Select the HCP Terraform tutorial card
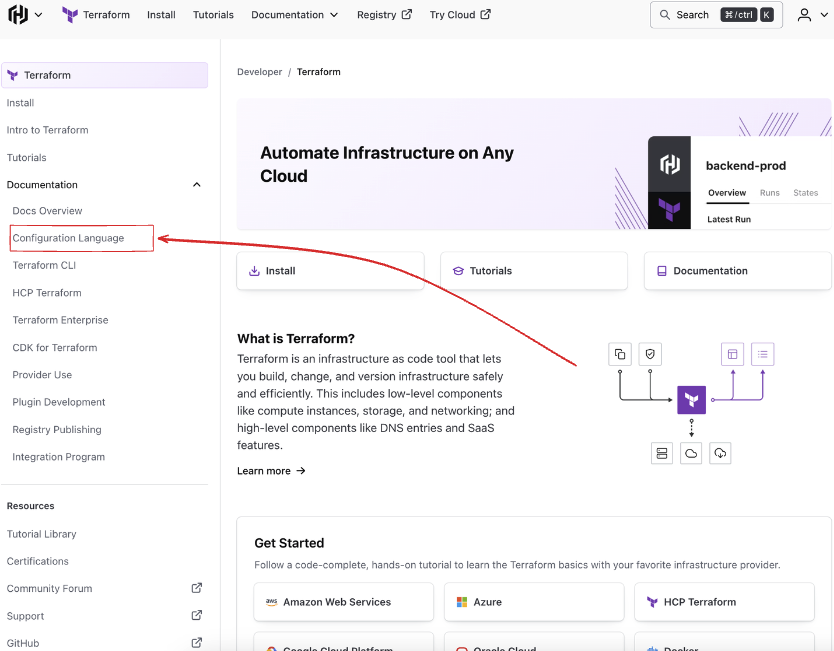The width and height of the screenshot is (834, 651). [x=724, y=602]
